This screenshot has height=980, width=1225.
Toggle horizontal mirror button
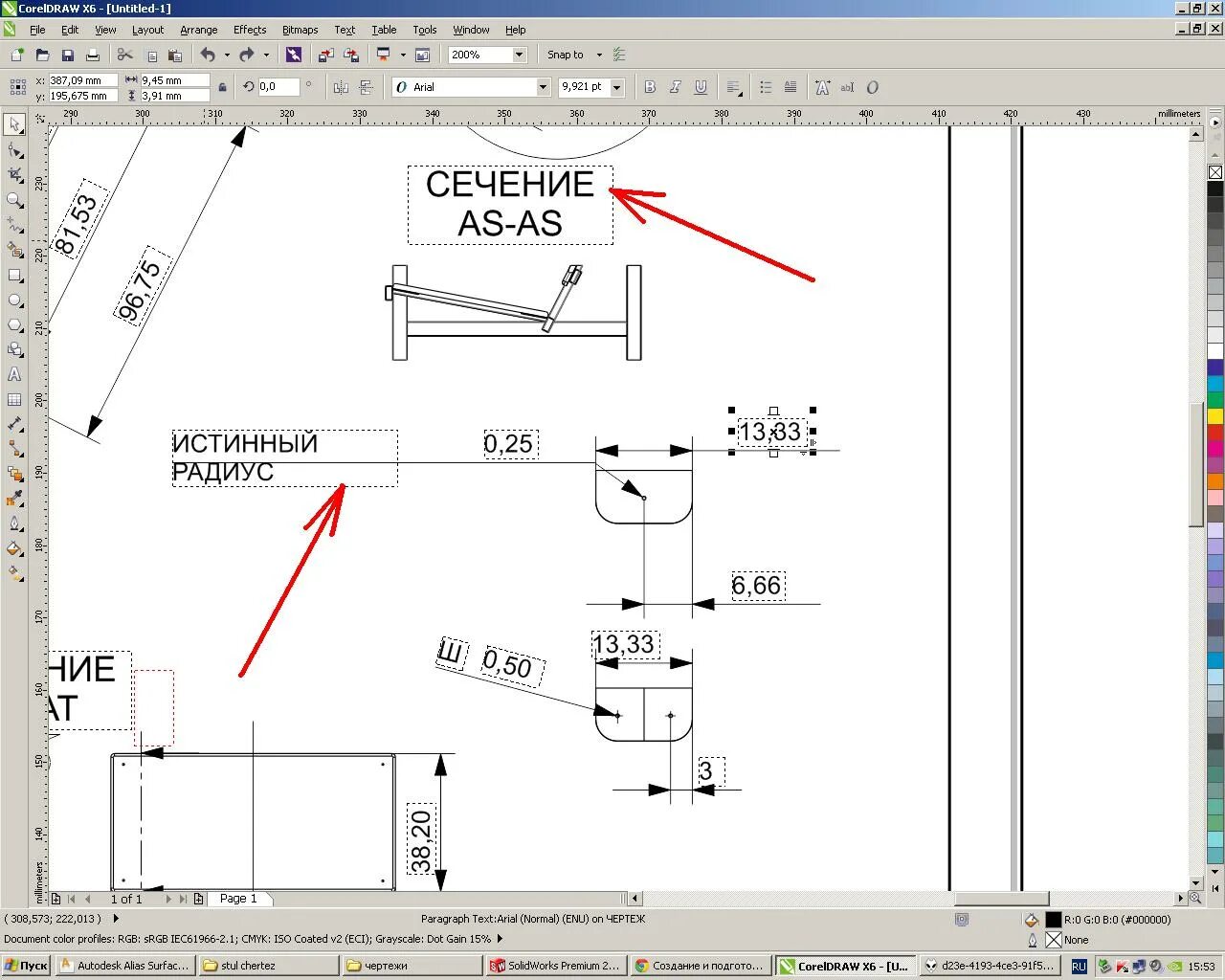click(x=342, y=87)
